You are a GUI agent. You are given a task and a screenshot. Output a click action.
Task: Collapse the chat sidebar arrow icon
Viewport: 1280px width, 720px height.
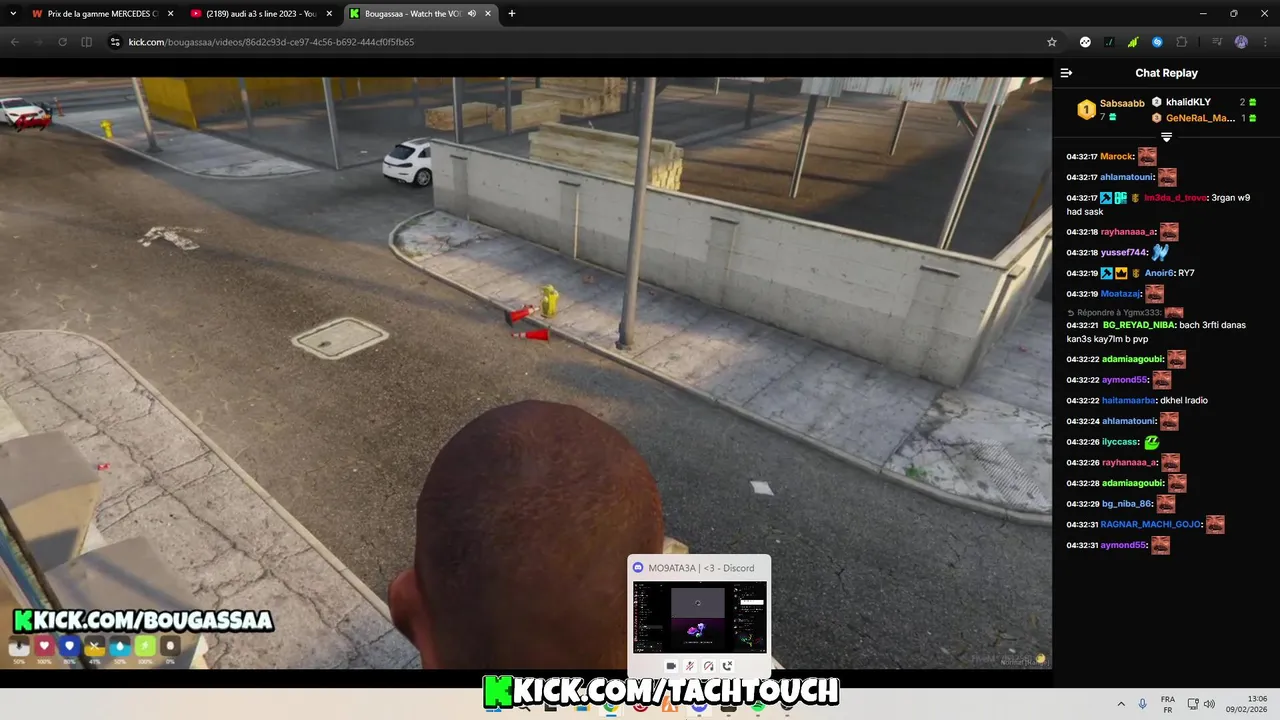[x=1066, y=73]
